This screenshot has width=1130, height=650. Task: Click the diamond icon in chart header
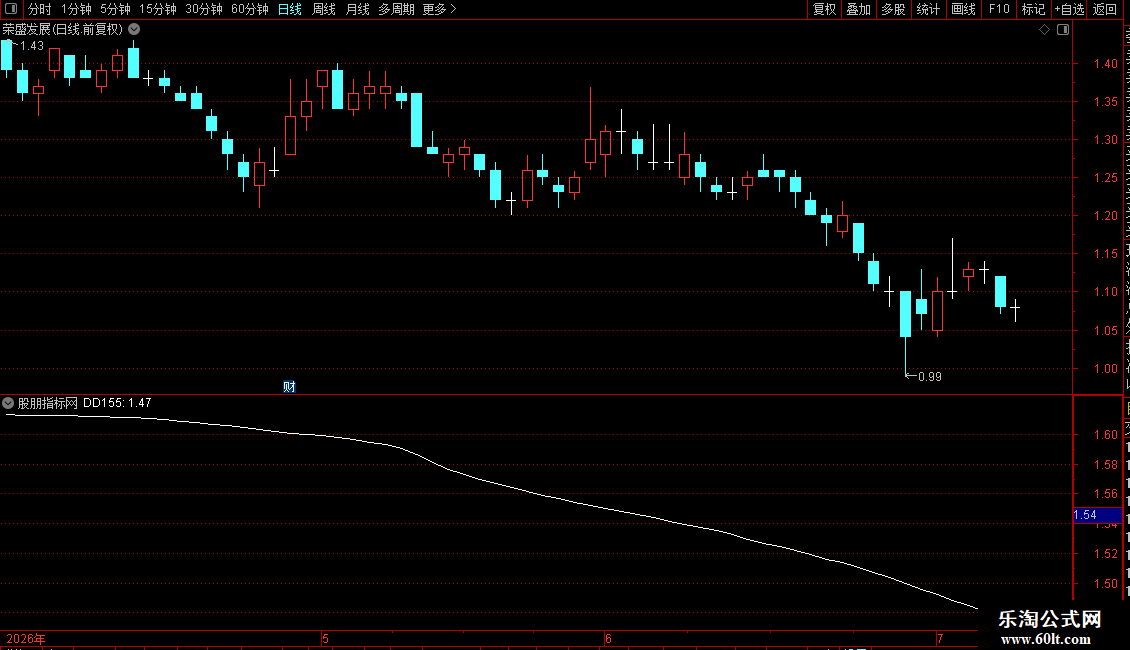tap(1044, 30)
